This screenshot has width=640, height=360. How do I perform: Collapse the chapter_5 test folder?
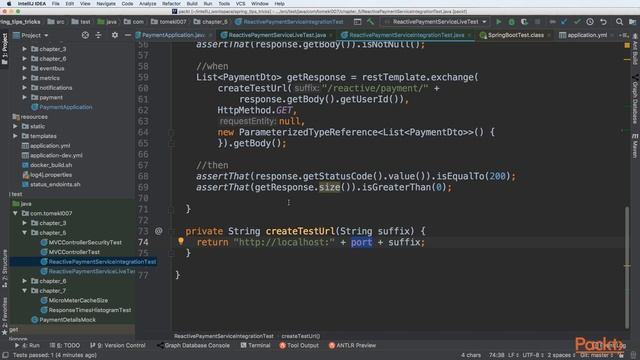coord(24,233)
